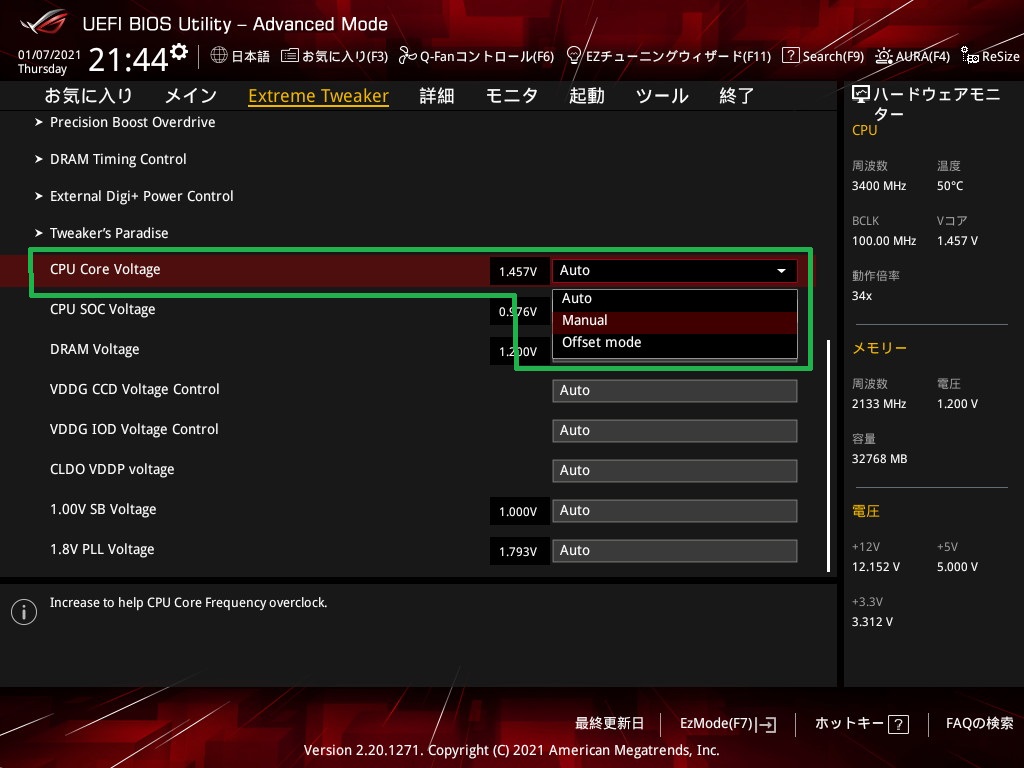Screen dimensions: 1024x768
Task: Click the 32768 MB memory capacity reading
Action: (879, 459)
